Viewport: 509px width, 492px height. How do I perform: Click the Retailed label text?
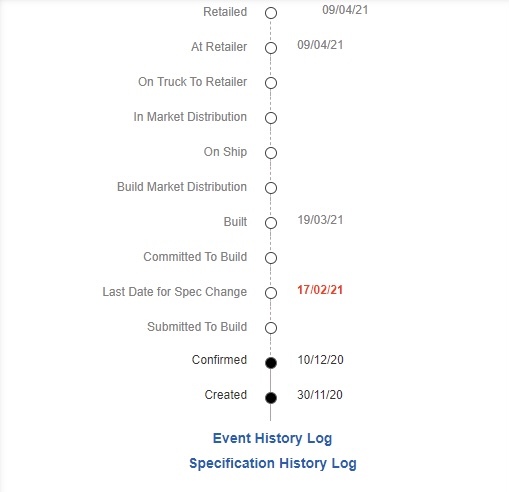(x=225, y=12)
